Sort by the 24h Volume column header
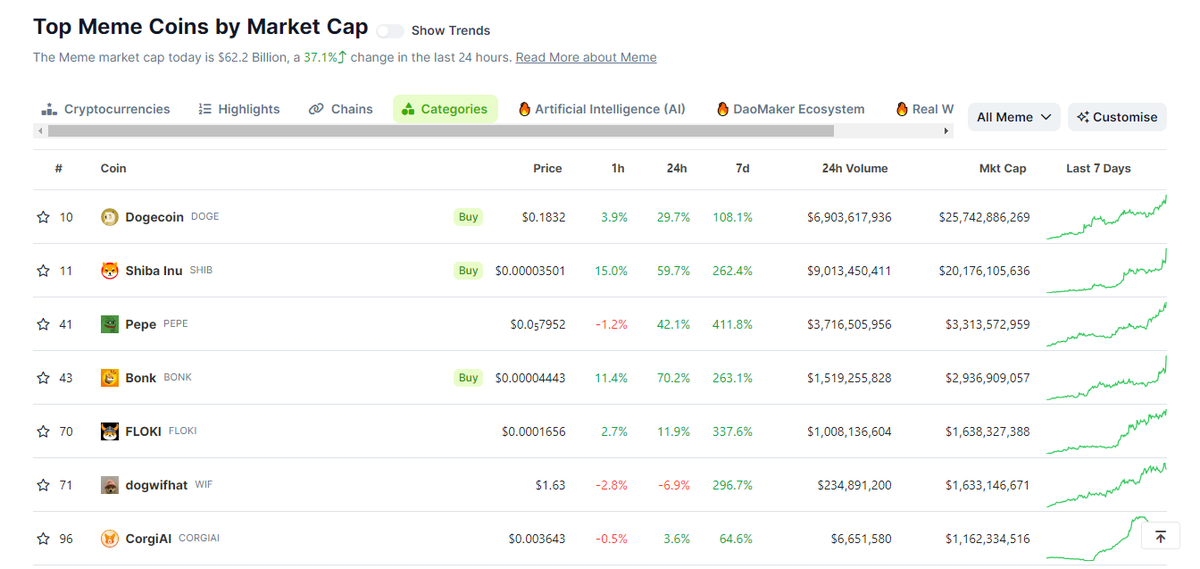This screenshot has width=1200, height=569. click(x=854, y=168)
